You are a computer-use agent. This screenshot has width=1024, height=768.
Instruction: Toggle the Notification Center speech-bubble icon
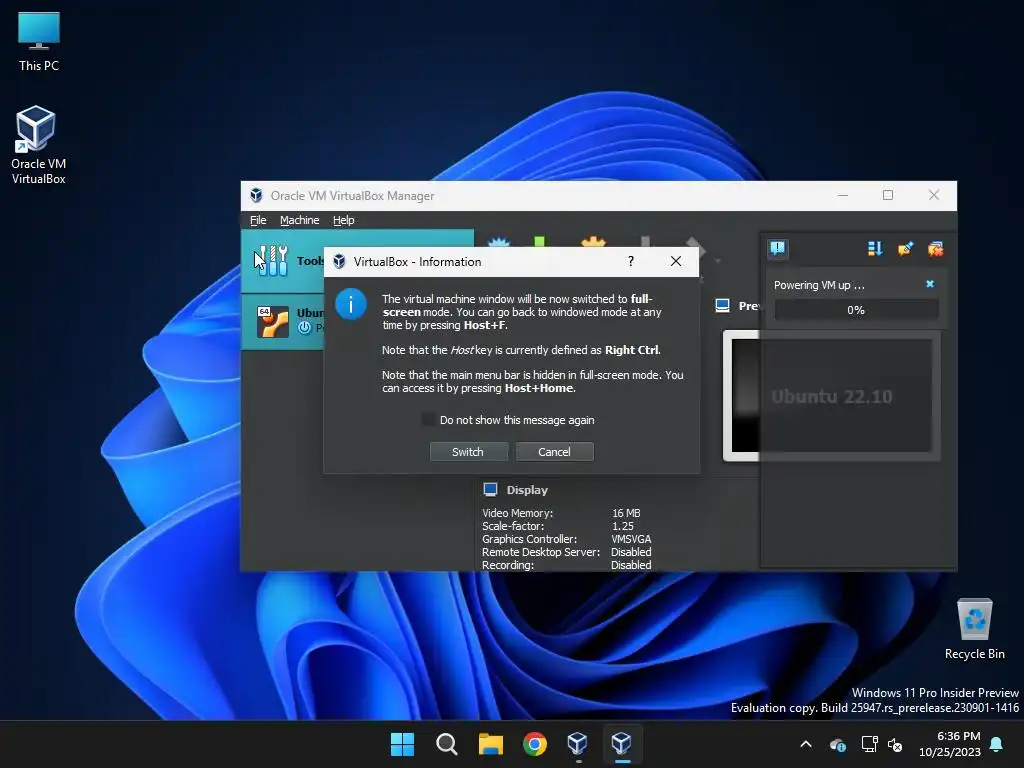point(778,248)
